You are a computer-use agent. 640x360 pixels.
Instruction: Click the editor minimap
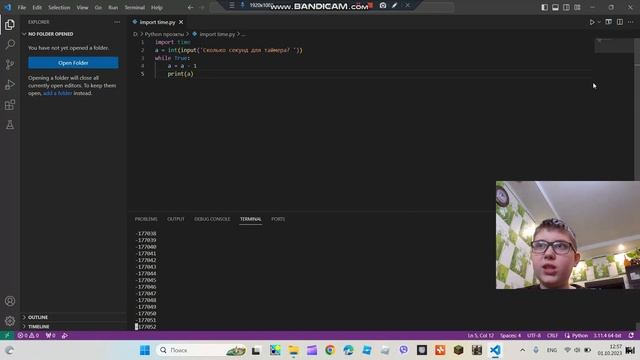coord(613,46)
